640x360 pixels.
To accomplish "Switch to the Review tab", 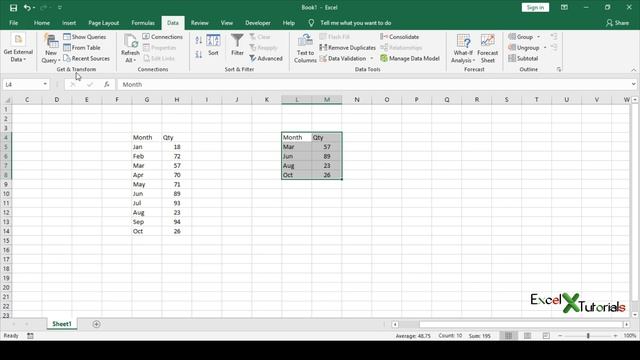I will coord(200,23).
